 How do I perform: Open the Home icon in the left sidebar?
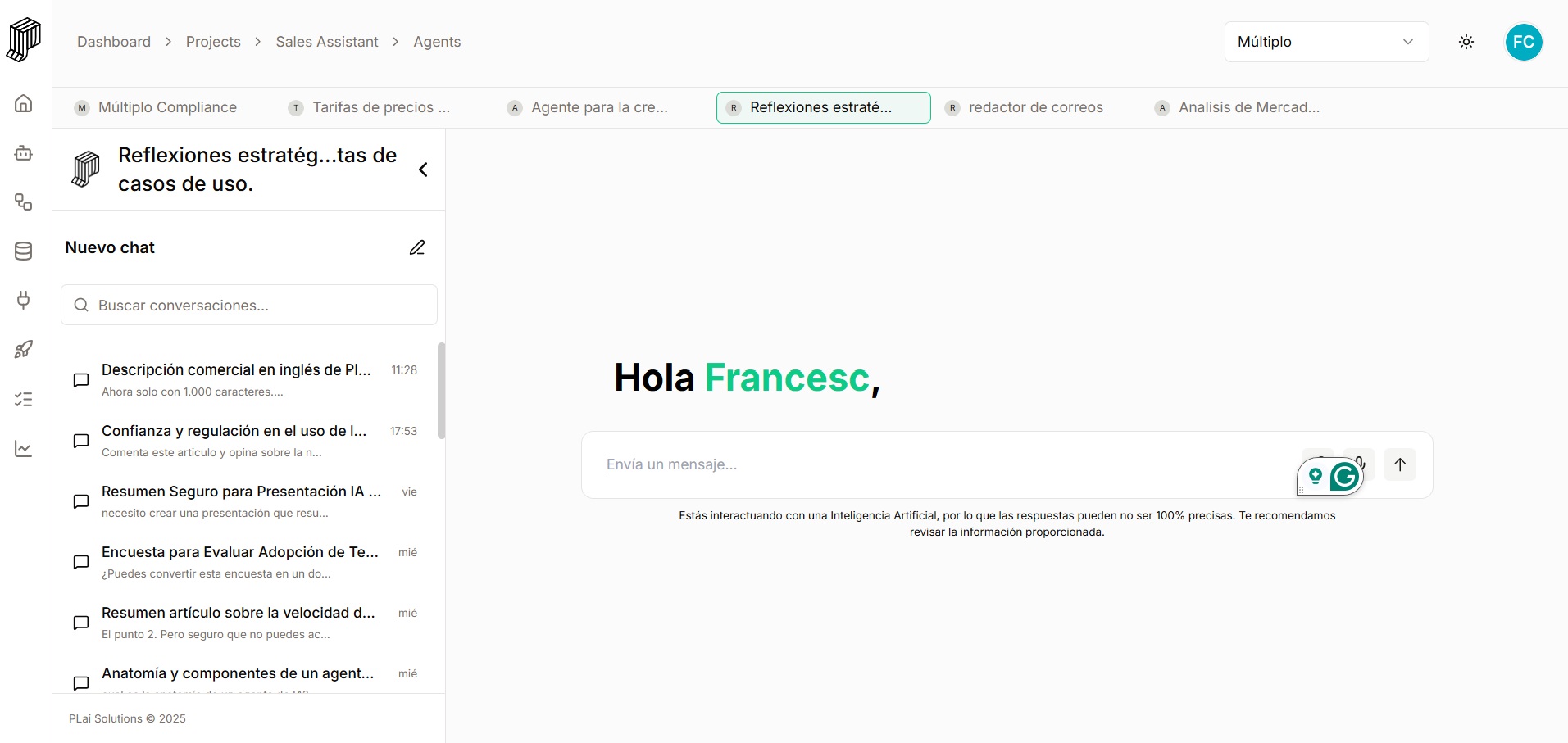(x=24, y=103)
